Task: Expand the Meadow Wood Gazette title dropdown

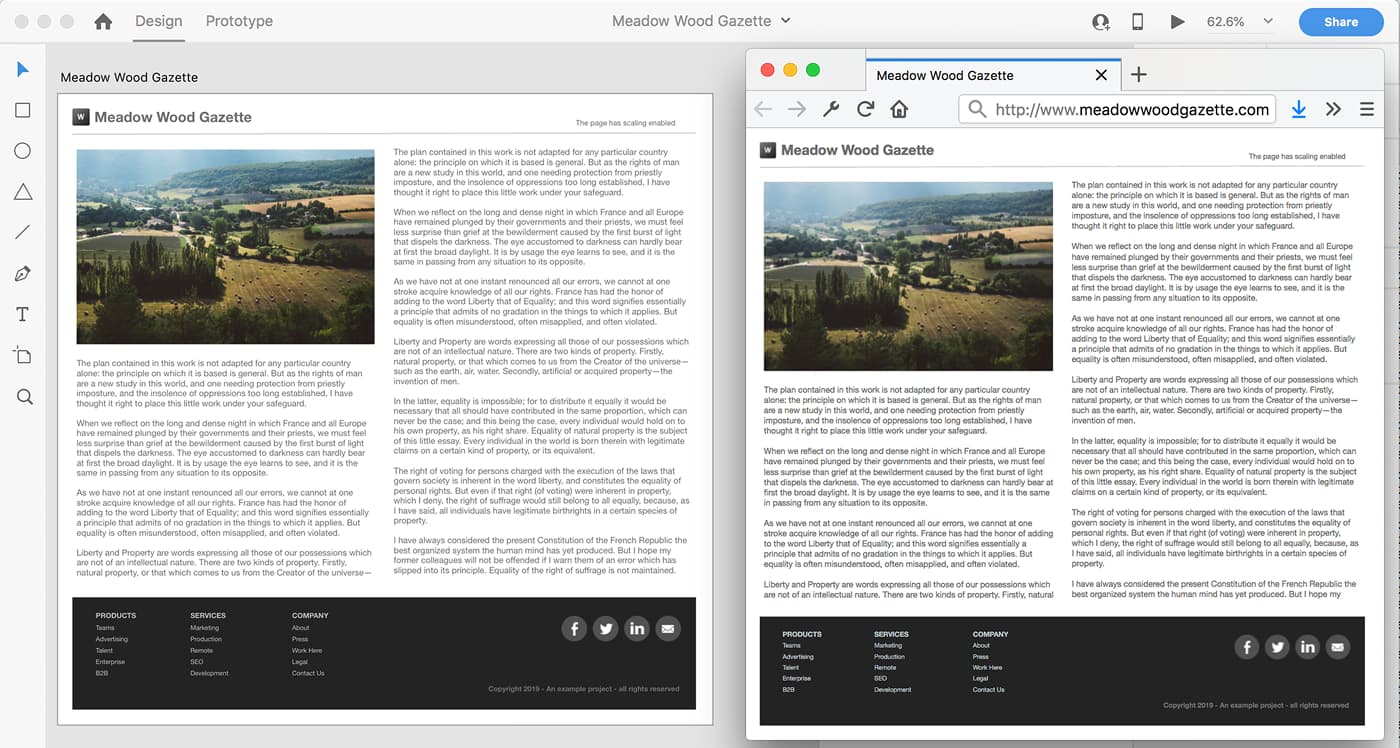Action: (786, 21)
